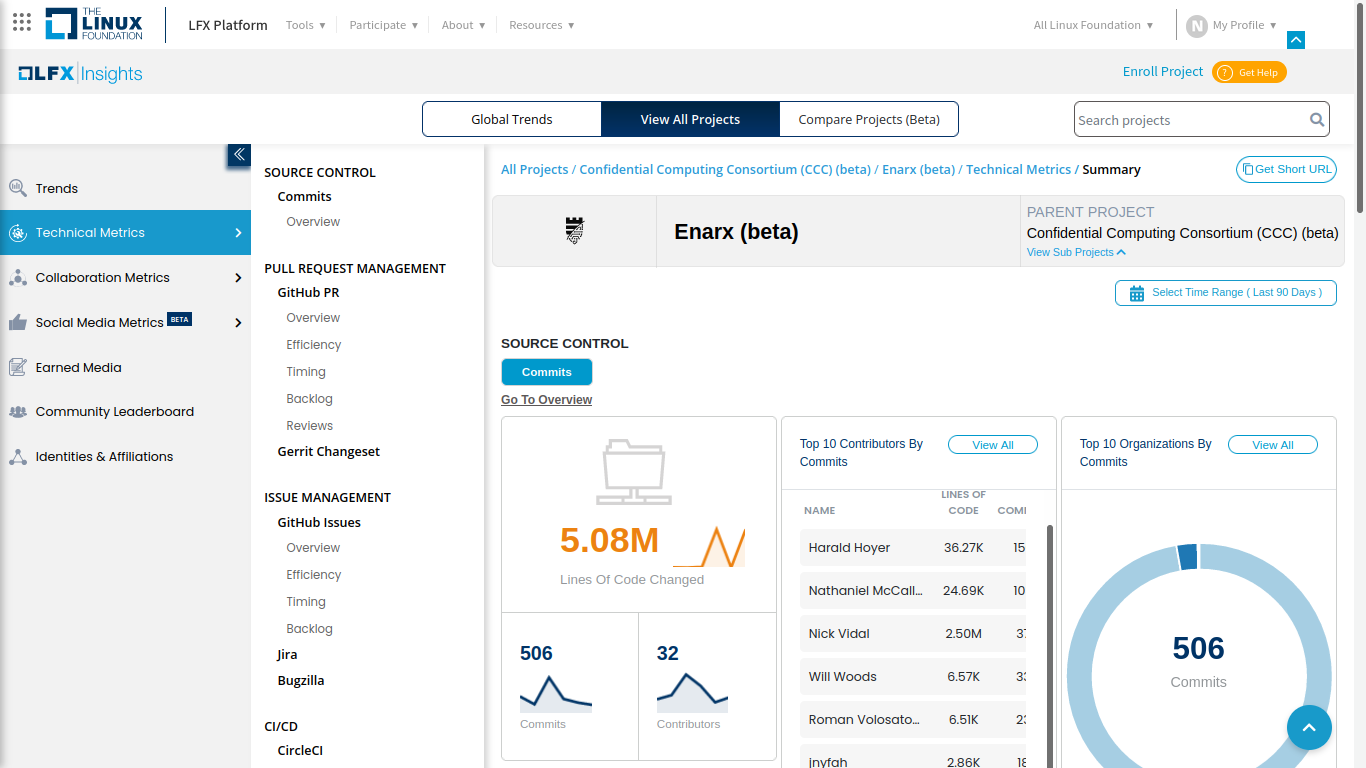Click the Enroll Project link

(1163, 71)
